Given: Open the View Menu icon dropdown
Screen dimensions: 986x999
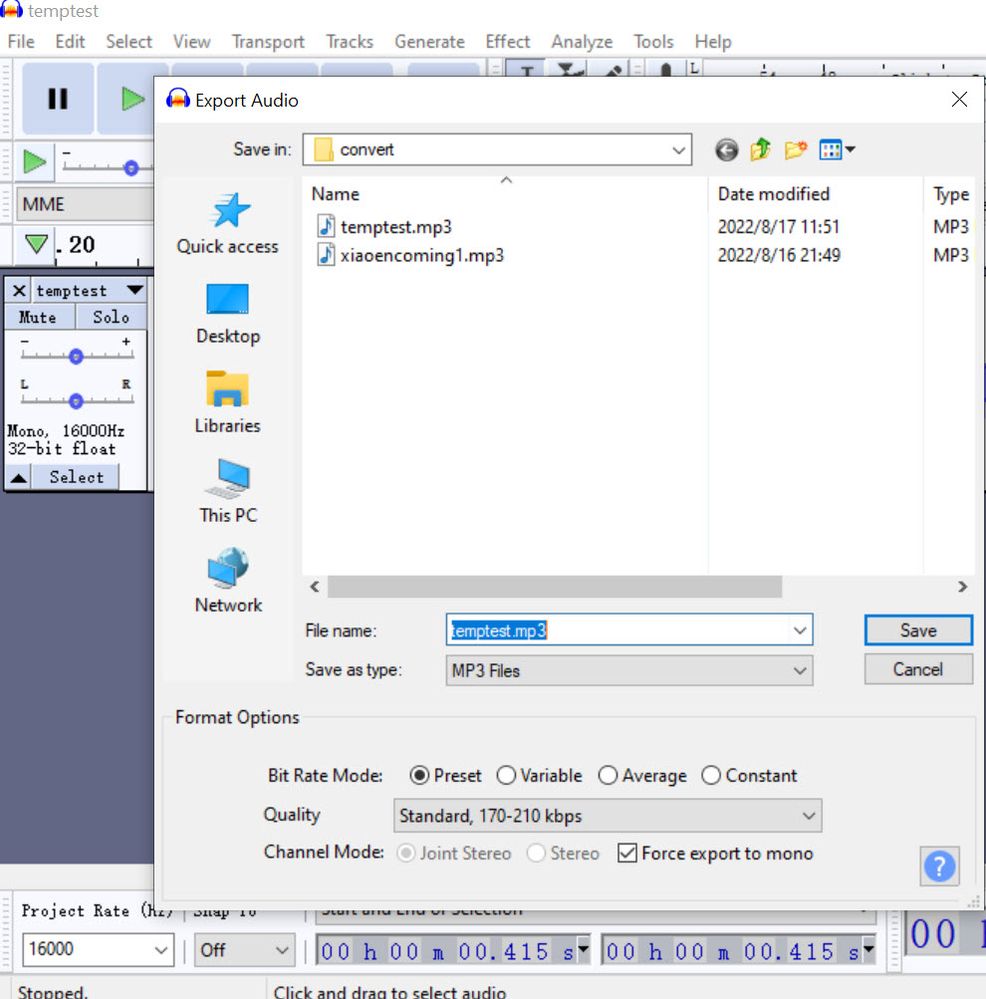Looking at the screenshot, I should (x=837, y=150).
